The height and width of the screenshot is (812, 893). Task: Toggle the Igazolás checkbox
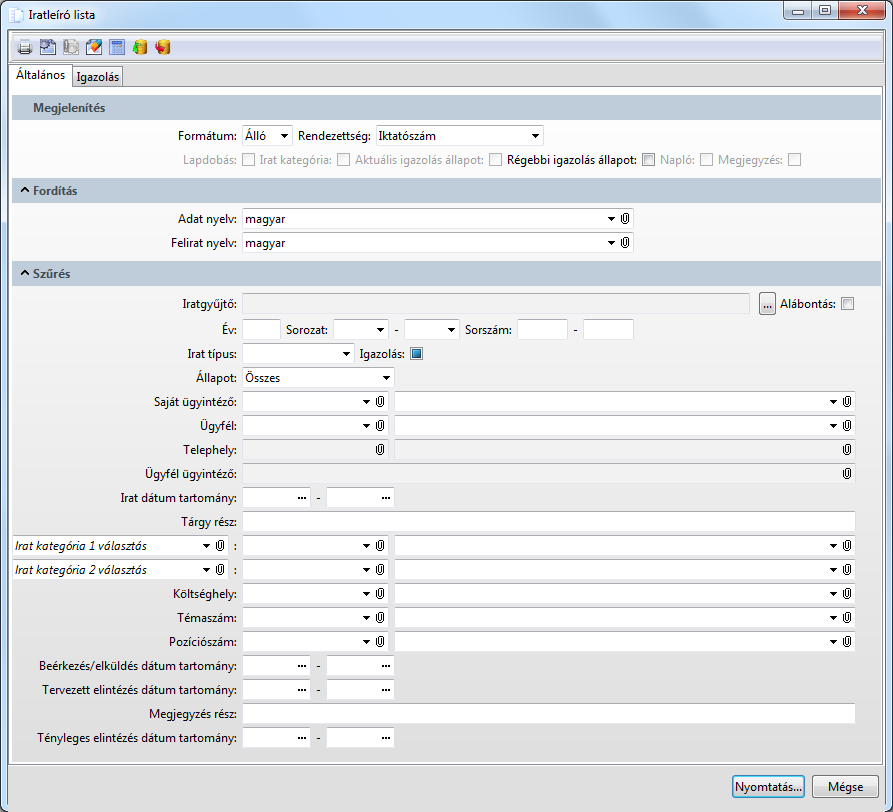pyautogui.click(x=417, y=353)
